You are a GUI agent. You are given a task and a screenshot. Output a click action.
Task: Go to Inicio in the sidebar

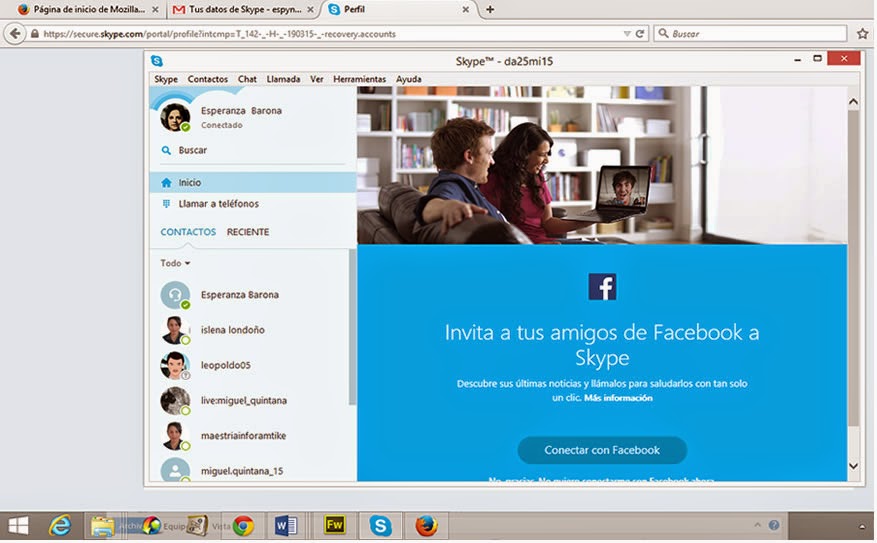(x=253, y=182)
